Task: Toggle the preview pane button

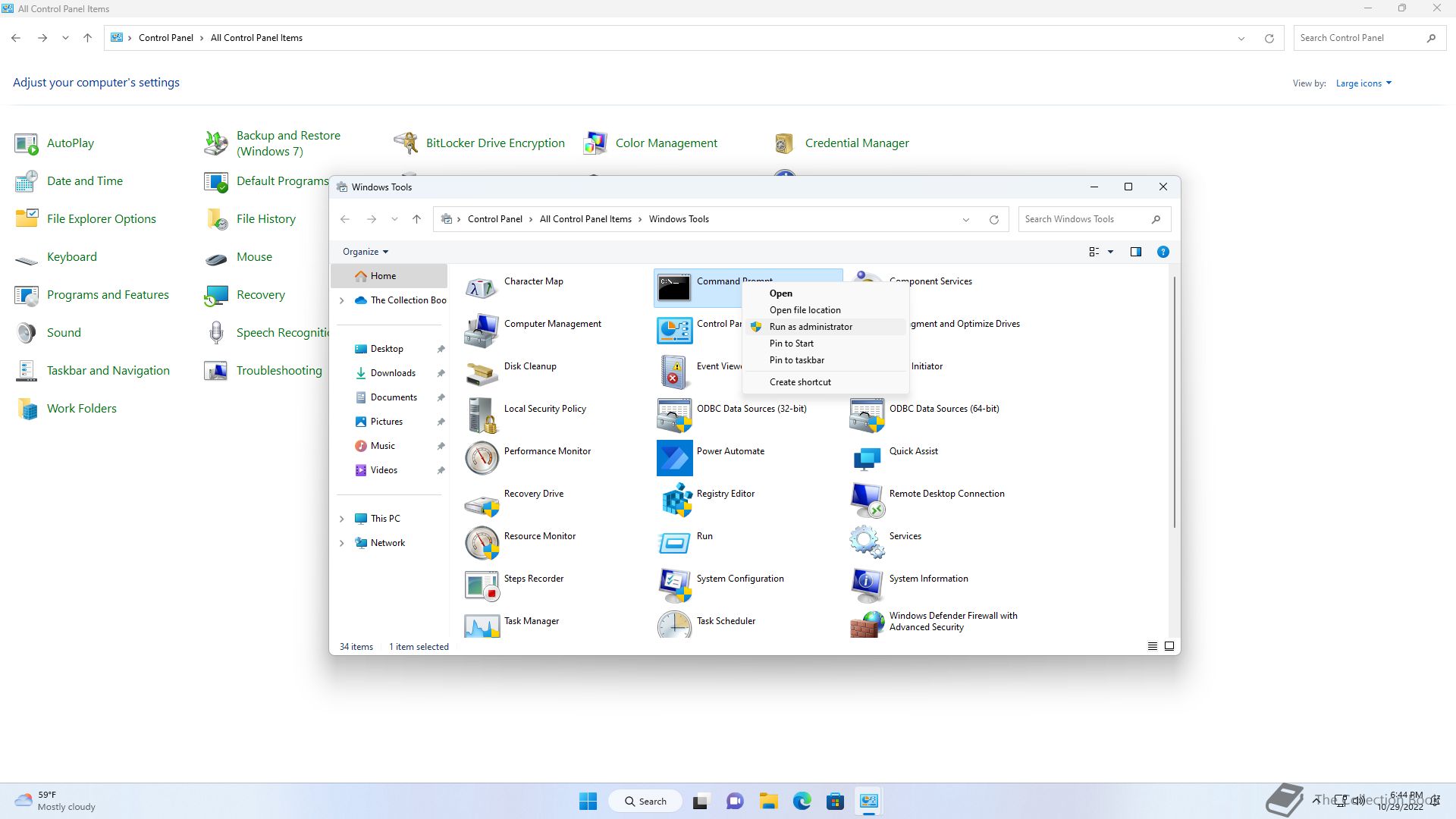Action: [1135, 252]
